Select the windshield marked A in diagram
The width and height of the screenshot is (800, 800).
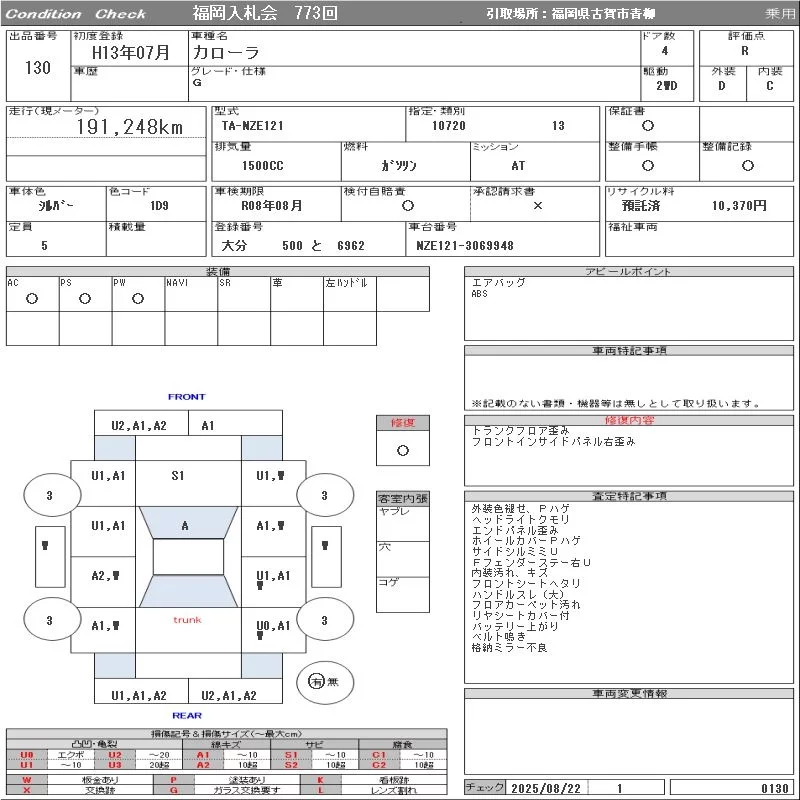coord(185,525)
